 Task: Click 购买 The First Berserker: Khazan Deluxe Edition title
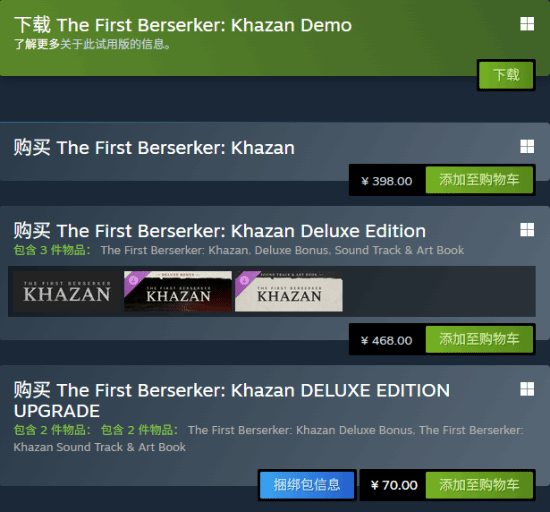click(220, 231)
